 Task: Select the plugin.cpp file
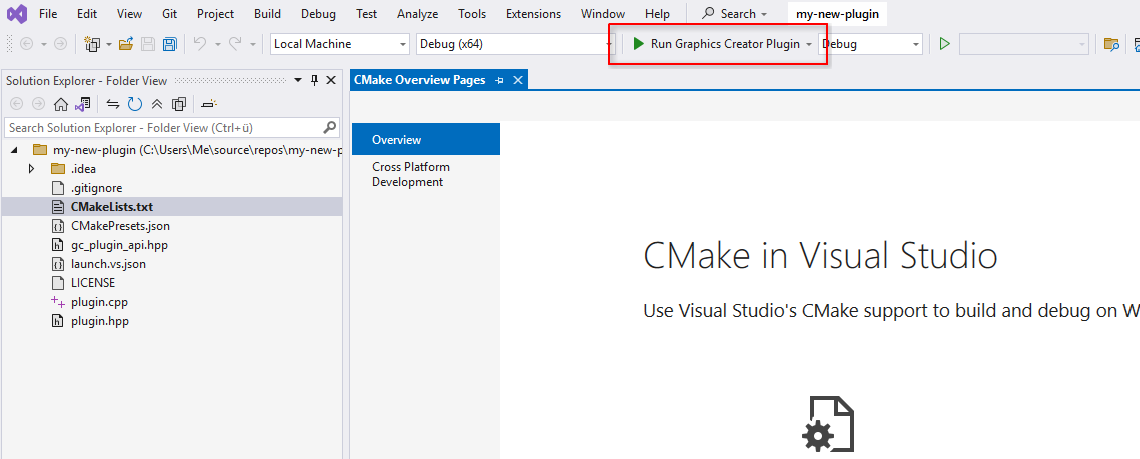[99, 301]
